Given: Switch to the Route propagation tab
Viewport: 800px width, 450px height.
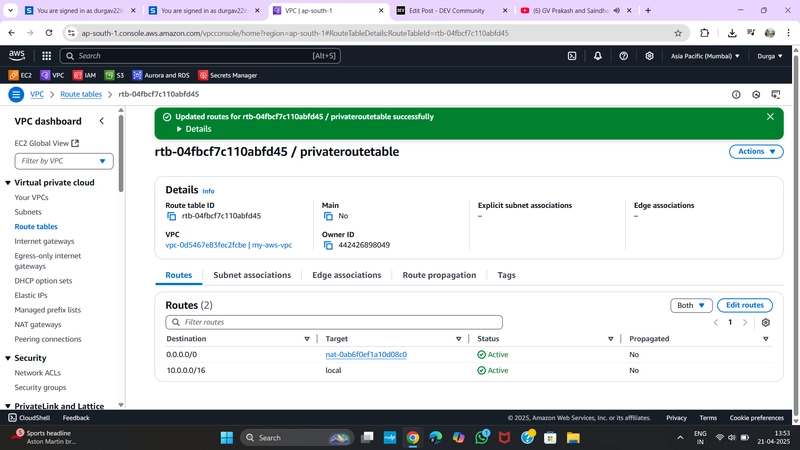Looking at the screenshot, I should (439, 275).
